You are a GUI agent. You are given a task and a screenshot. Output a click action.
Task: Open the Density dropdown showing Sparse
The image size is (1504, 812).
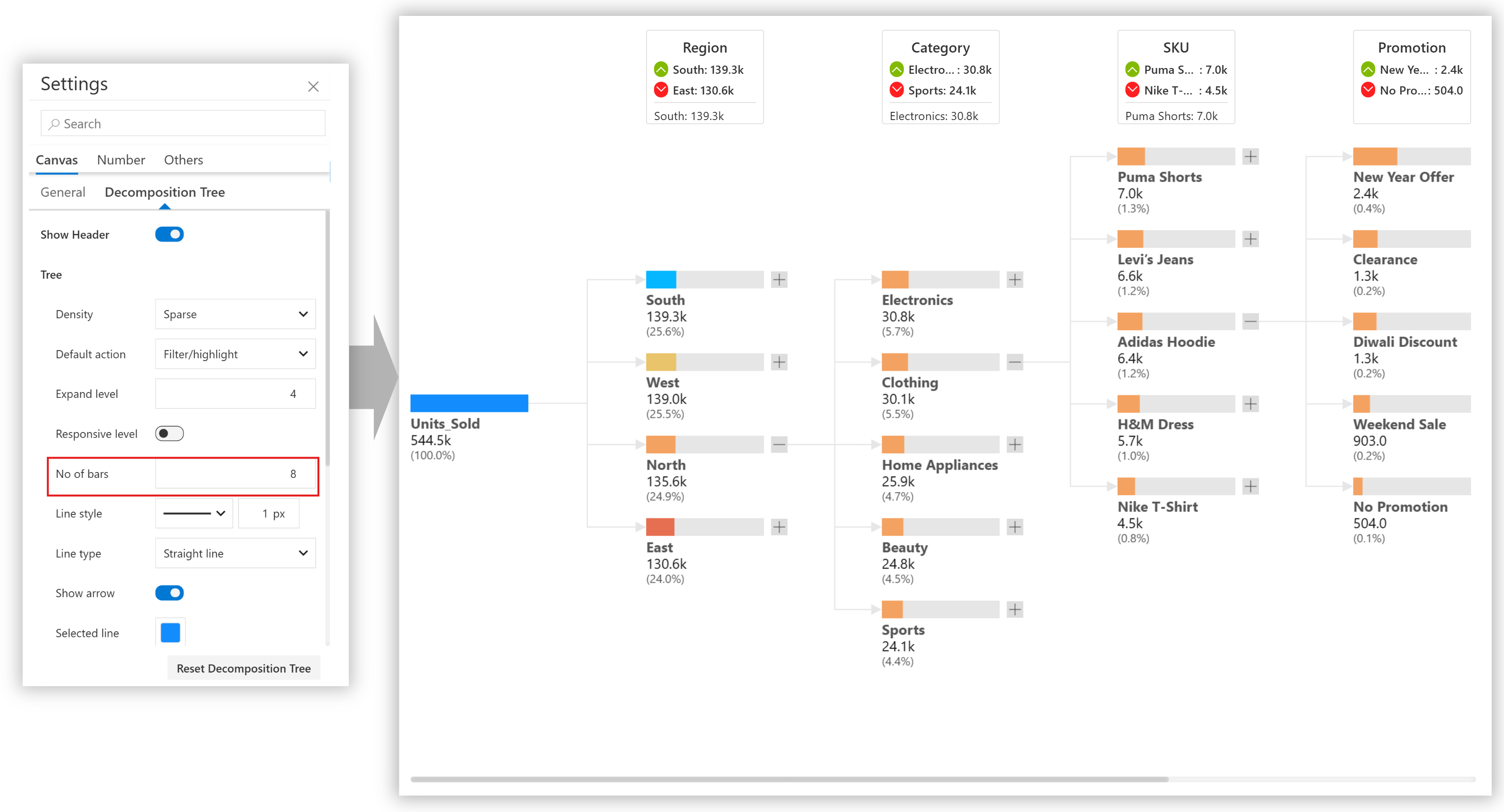pyautogui.click(x=235, y=314)
